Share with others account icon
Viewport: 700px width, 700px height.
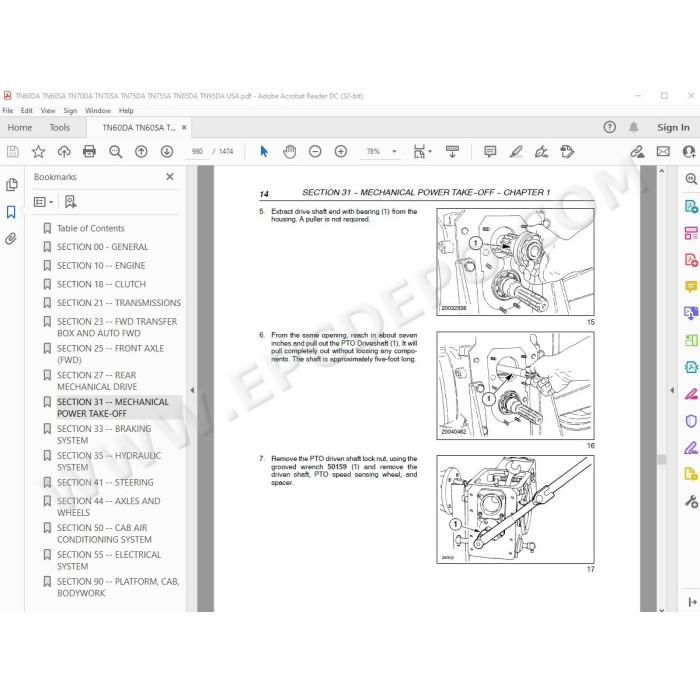click(x=689, y=152)
